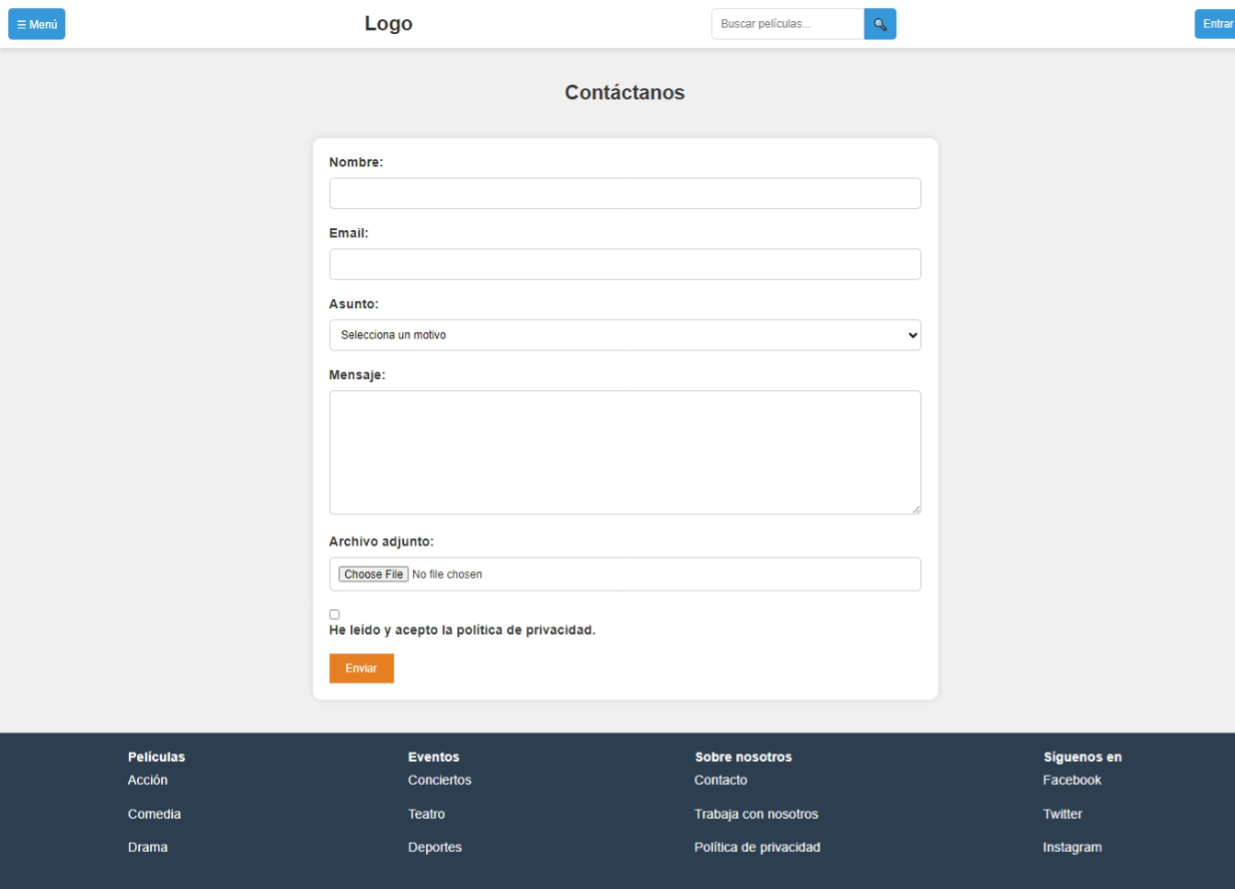This screenshot has height=889, width=1235.
Task: Click the Comedia footer link
Action: (x=154, y=814)
